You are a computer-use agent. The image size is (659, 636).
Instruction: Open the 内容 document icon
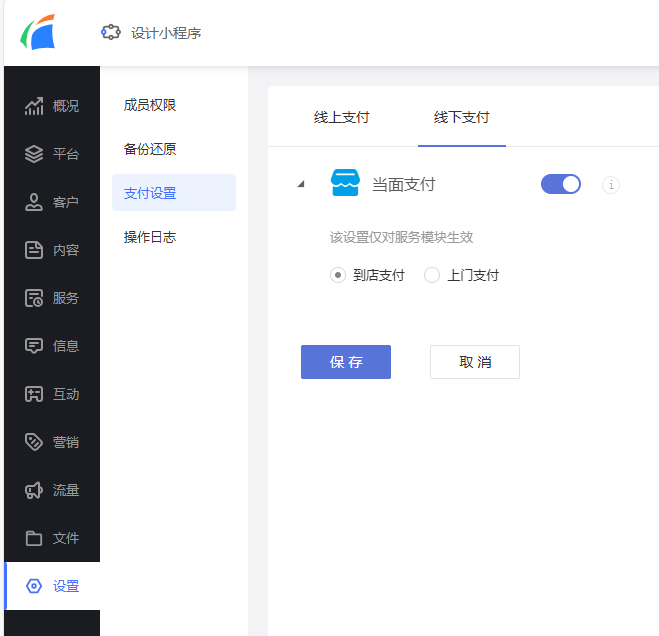tap(34, 250)
